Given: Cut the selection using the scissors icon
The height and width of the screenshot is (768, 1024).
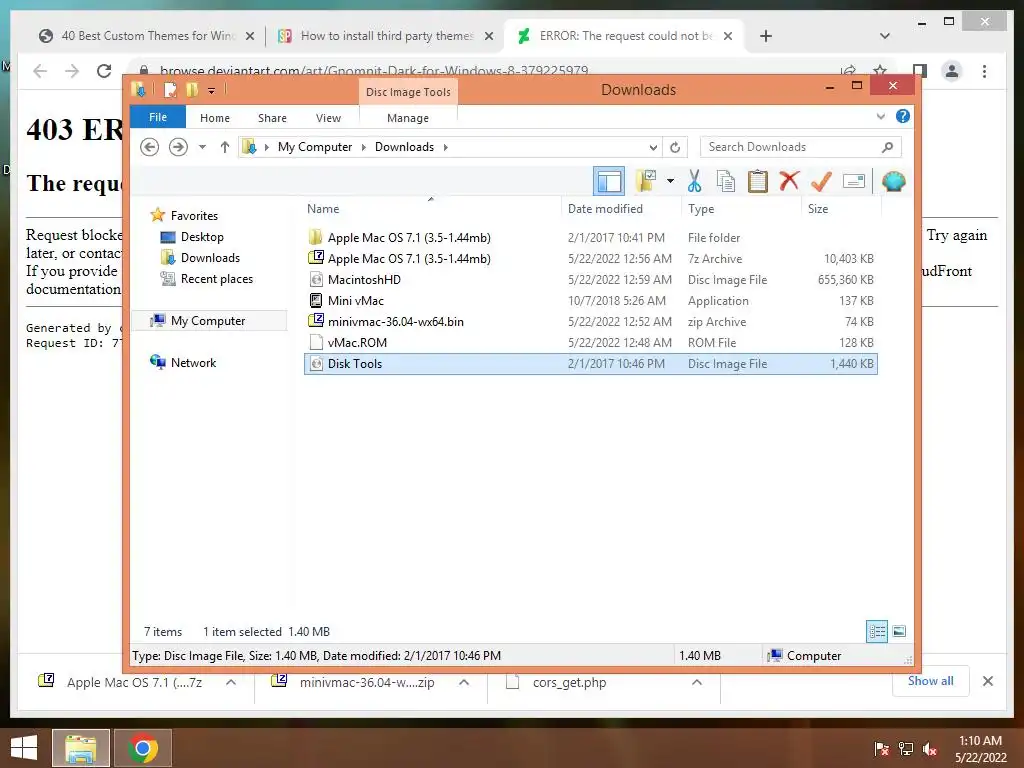Looking at the screenshot, I should tap(694, 181).
